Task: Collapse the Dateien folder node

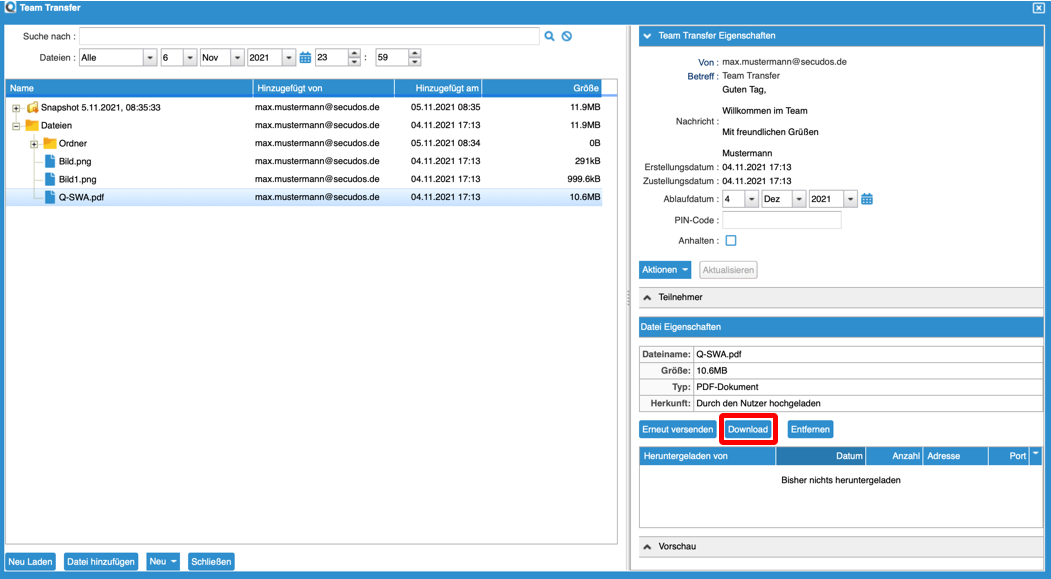Action: pyautogui.click(x=16, y=126)
